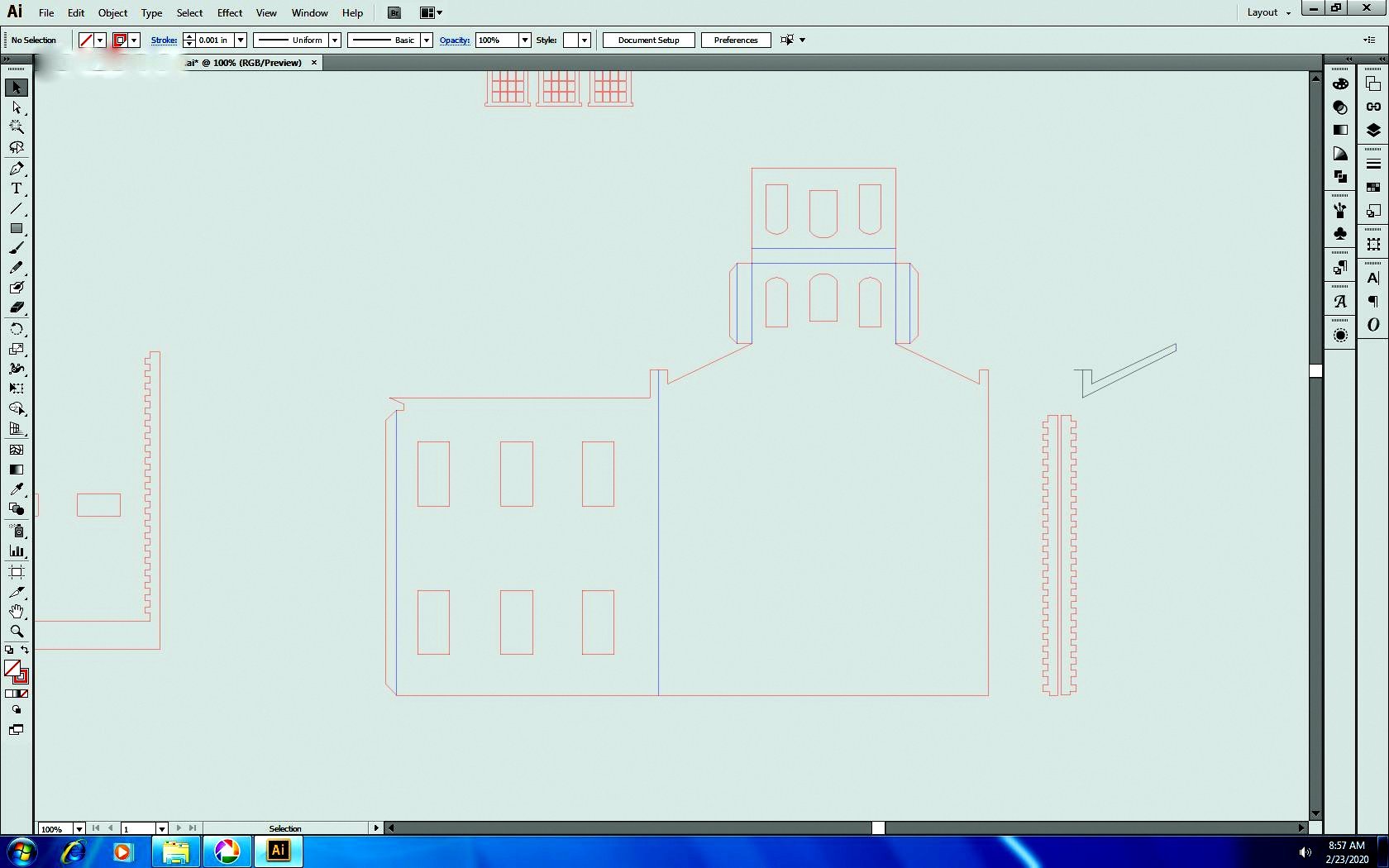Open the View menu
1389x868 pixels.
tap(266, 13)
